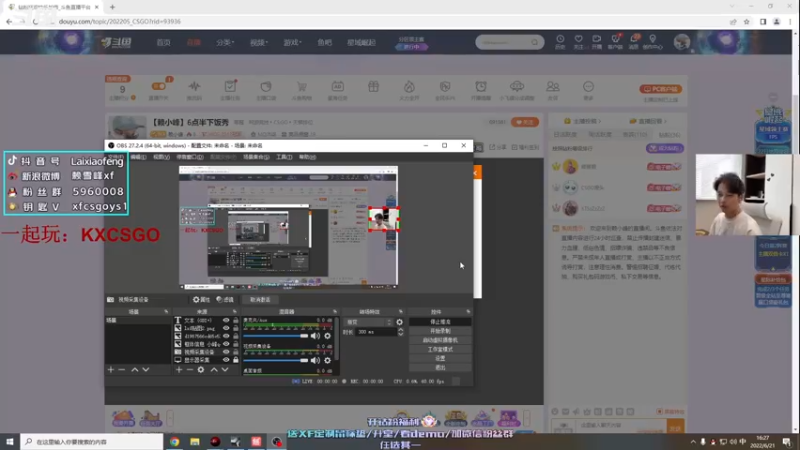Viewport: 800px width, 450px height.
Task: Open the 工具 menu in OBS
Action: 284,157
